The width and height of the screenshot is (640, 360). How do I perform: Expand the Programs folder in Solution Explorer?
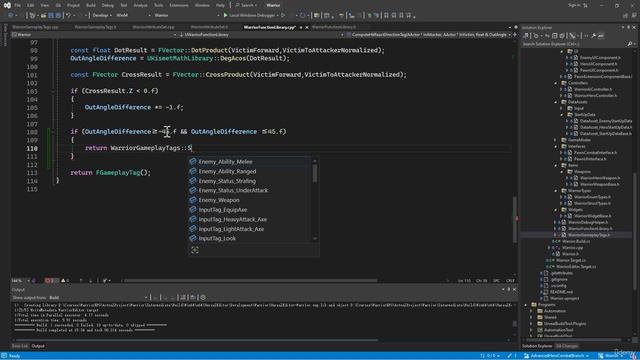coord(526,304)
